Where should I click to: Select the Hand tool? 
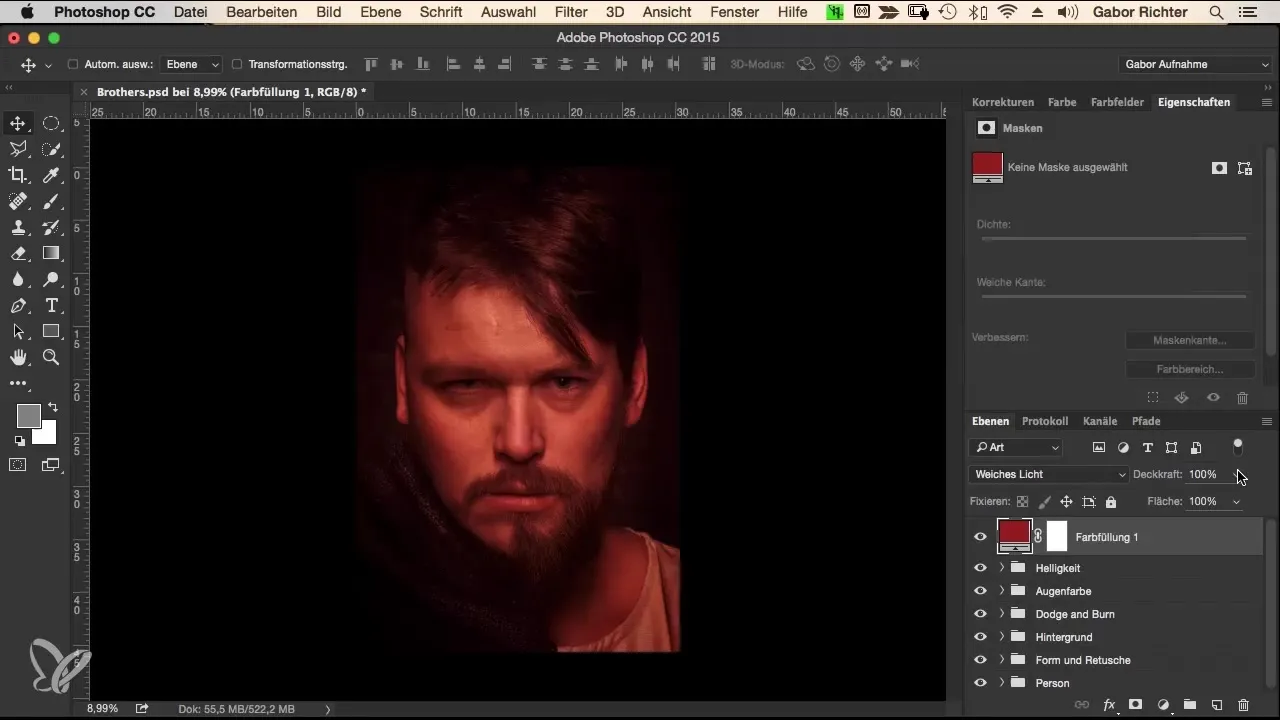coord(18,358)
